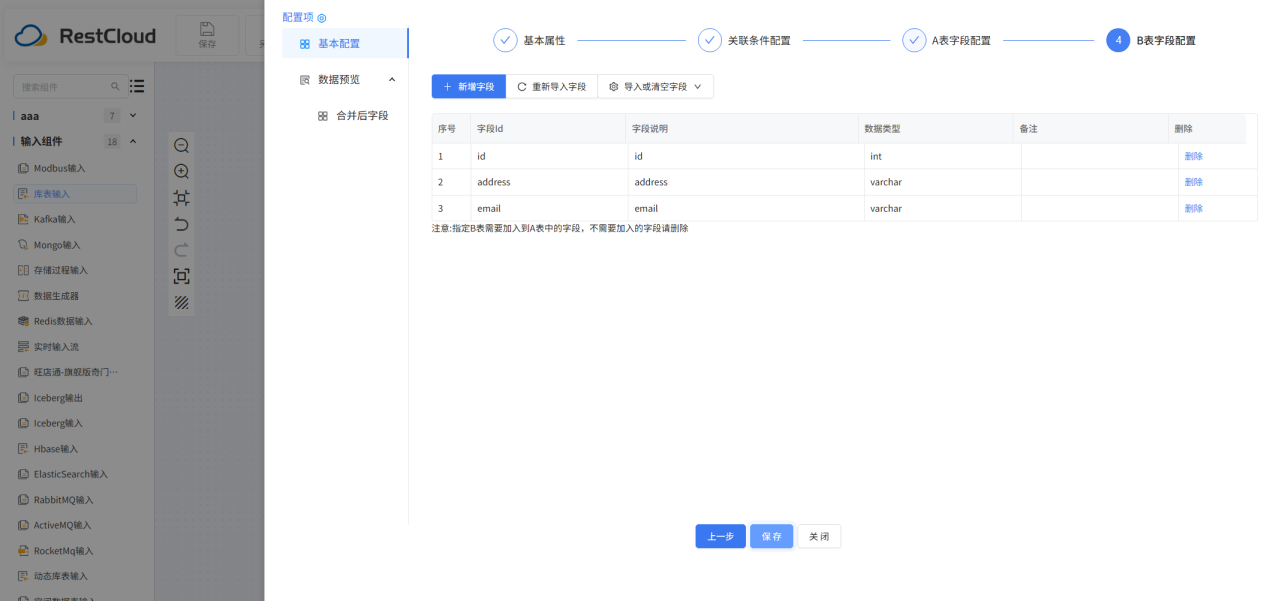Image resolution: width=1267 pixels, height=601 pixels.
Task: Toggle the component list view icon
Action: [x=137, y=86]
